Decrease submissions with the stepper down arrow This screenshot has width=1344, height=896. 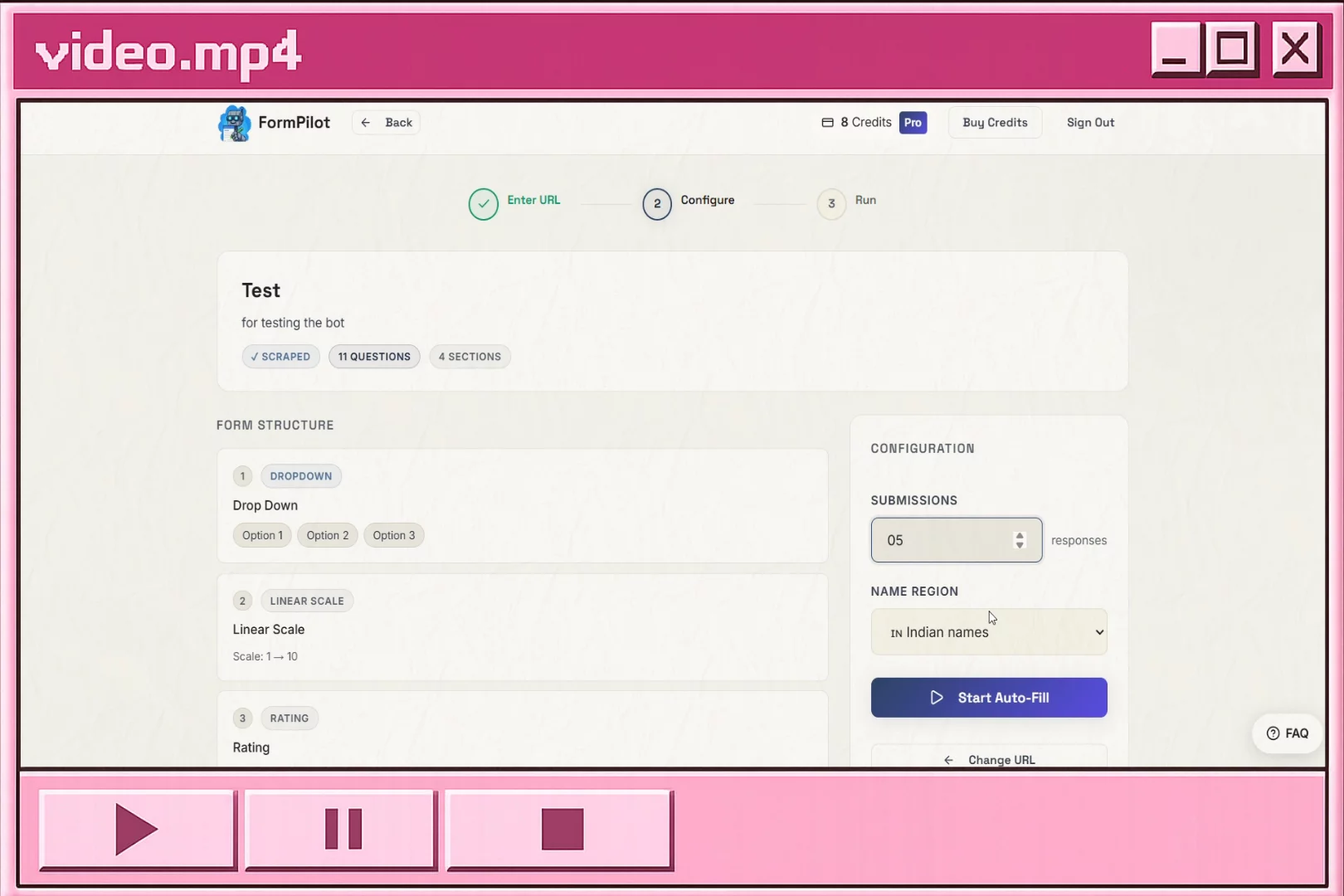click(1020, 545)
